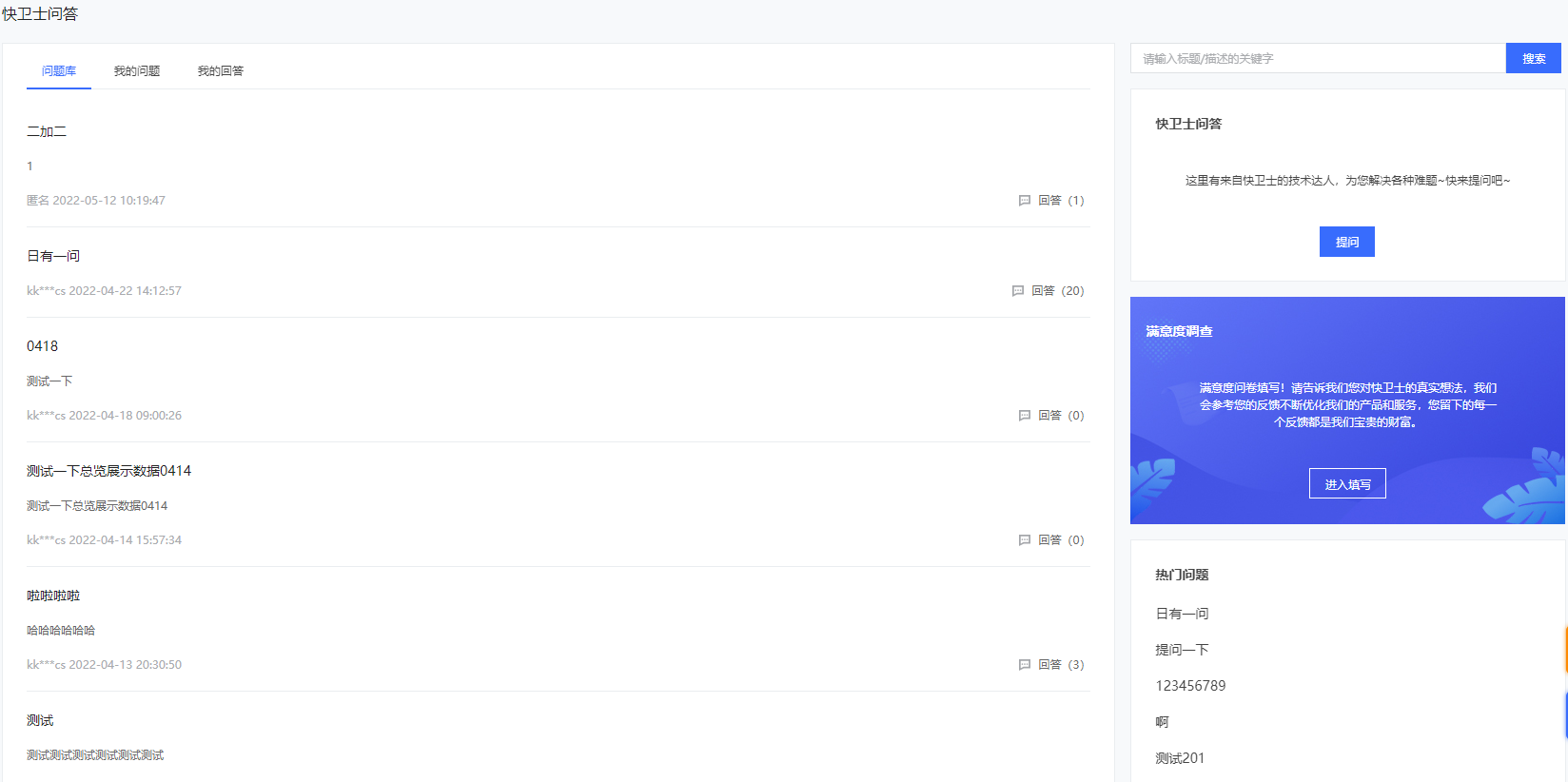This screenshot has width=1568, height=782.
Task: Click the timestamp 2022-04-18 09:00:26
Action: [x=125, y=416]
